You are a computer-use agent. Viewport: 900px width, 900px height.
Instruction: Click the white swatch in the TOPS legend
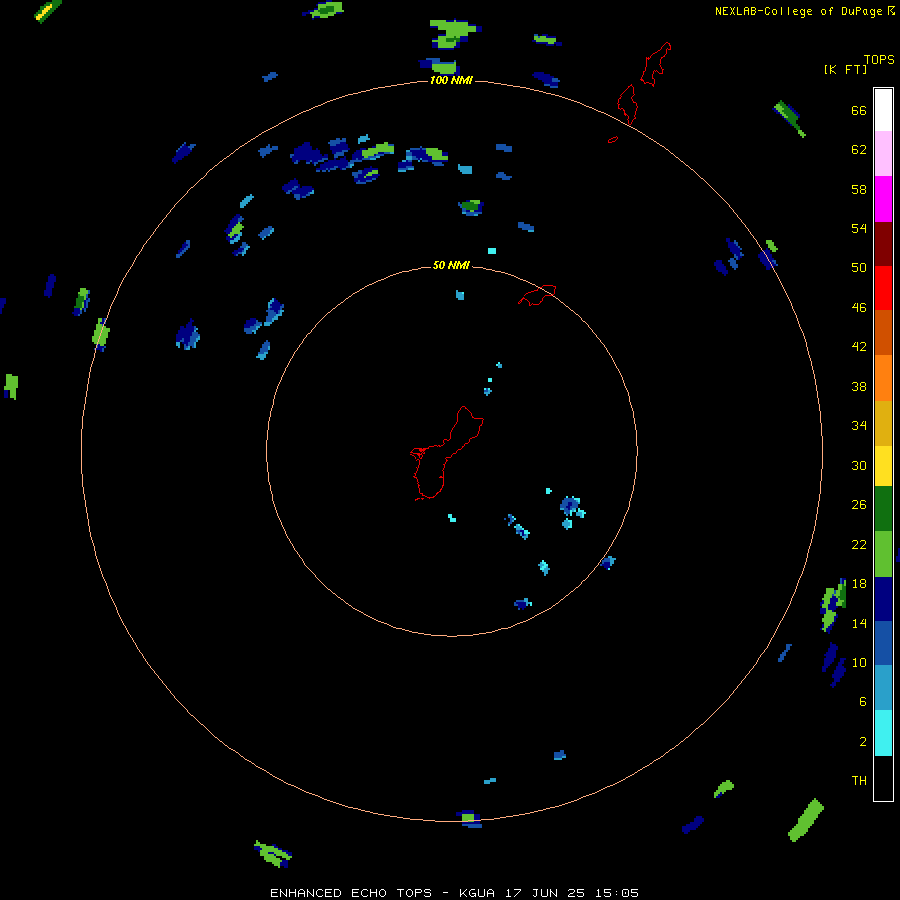point(883,110)
